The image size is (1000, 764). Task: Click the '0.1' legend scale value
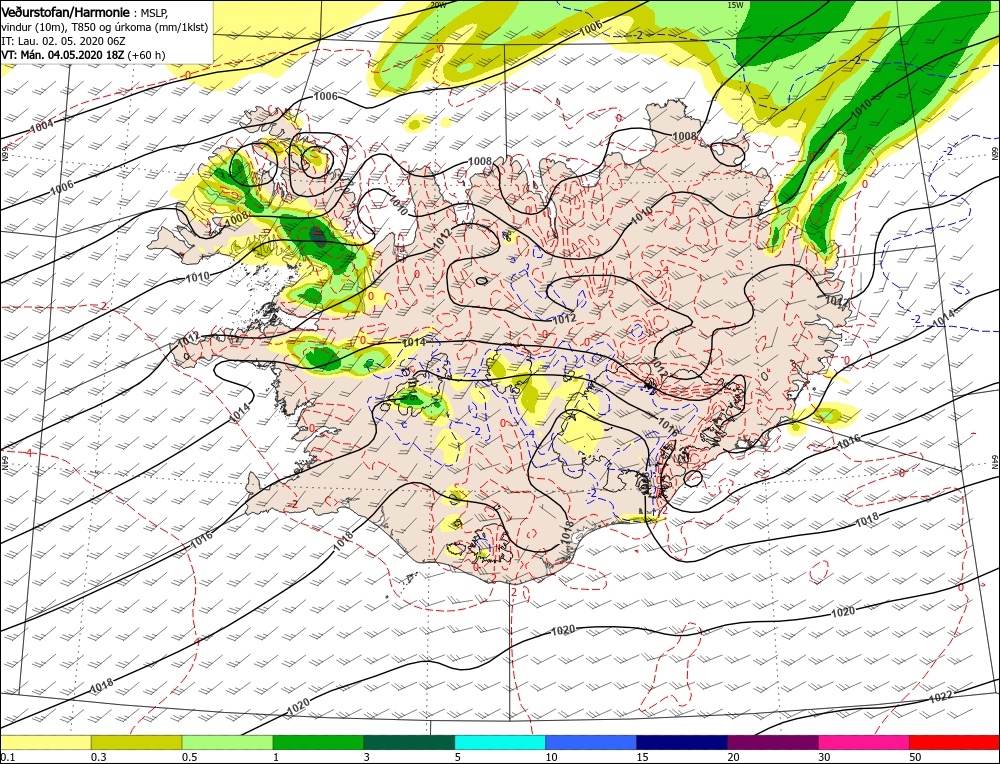(8, 757)
